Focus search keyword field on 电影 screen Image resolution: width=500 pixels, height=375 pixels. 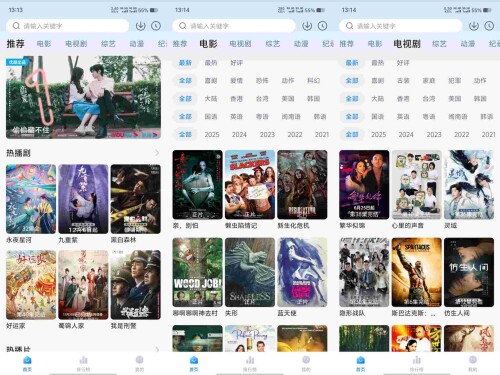tap(234, 26)
